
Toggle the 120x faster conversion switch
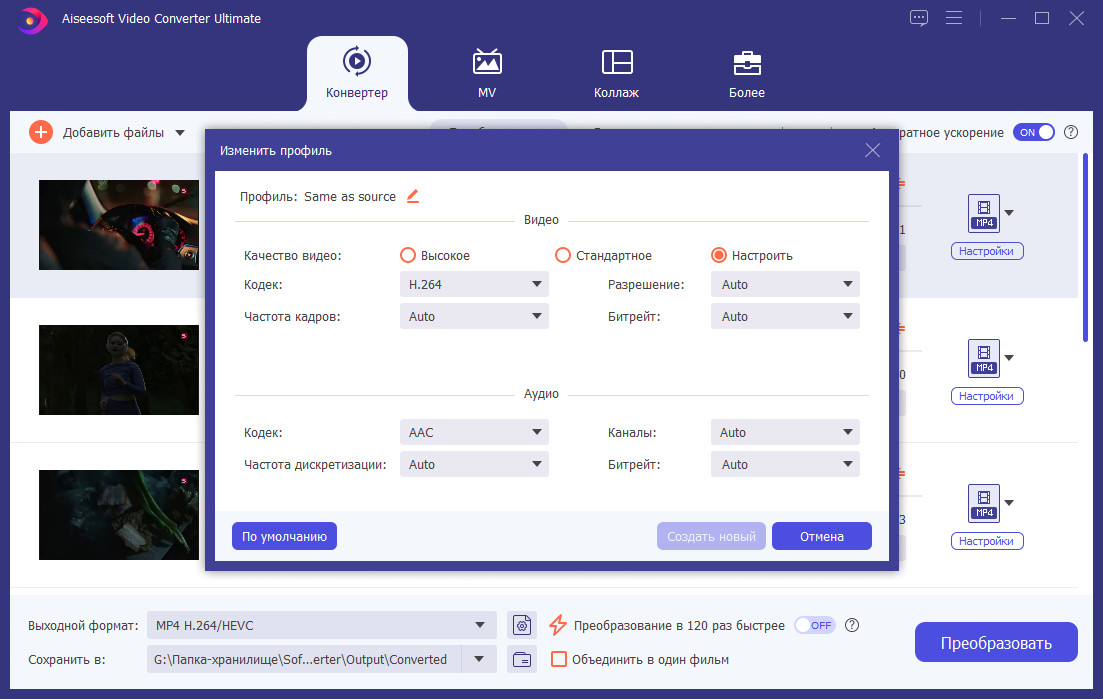click(815, 625)
